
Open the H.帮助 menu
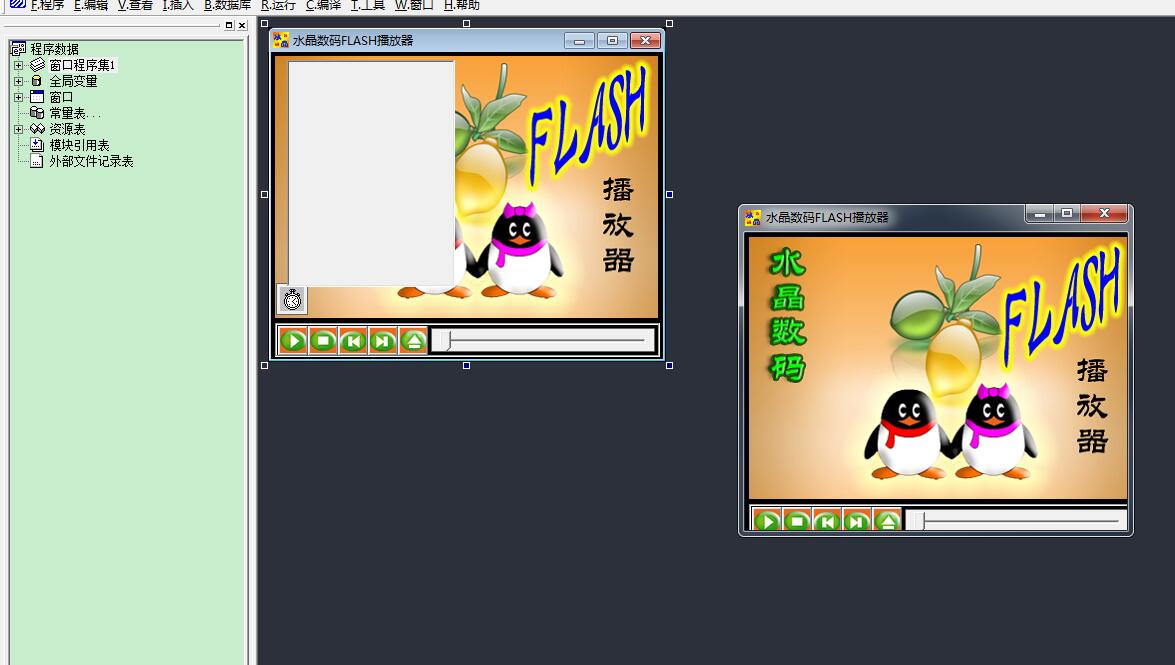(x=462, y=5)
